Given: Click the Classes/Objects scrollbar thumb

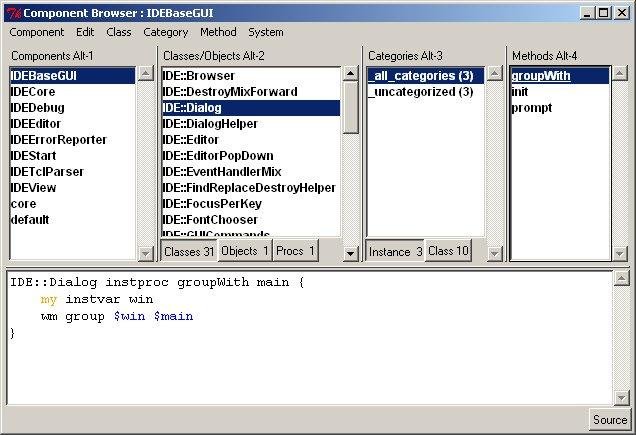Looking at the screenshot, I should pos(350,107).
